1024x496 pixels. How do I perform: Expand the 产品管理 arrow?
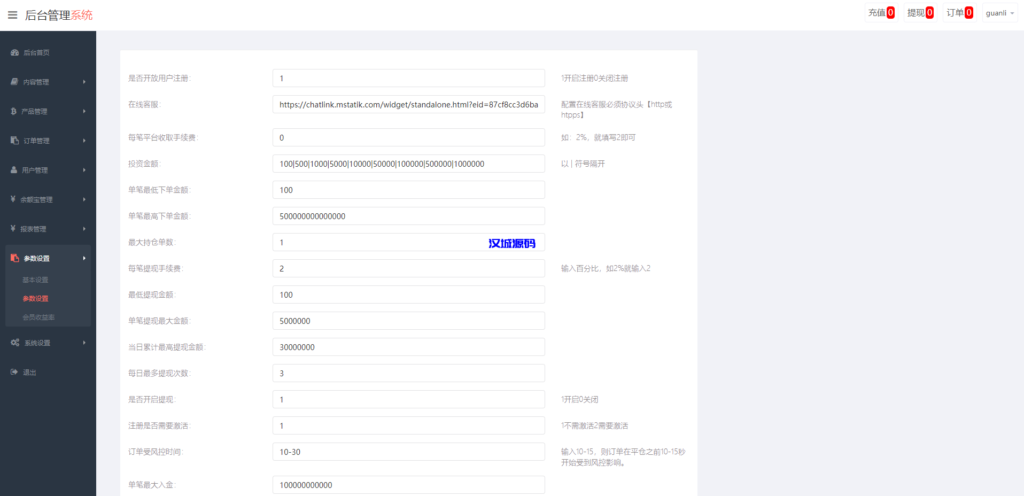(84, 112)
